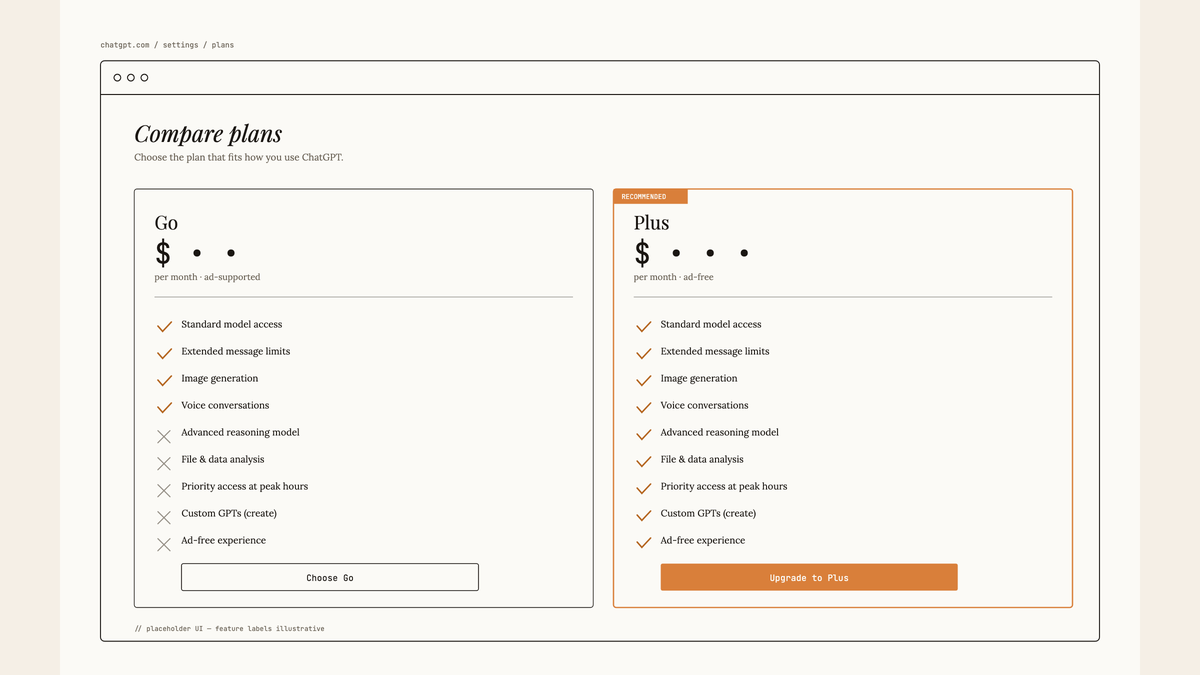Click checkmark beside Go's Standard model access
Viewport: 1200px width, 675px height.
pyautogui.click(x=164, y=326)
